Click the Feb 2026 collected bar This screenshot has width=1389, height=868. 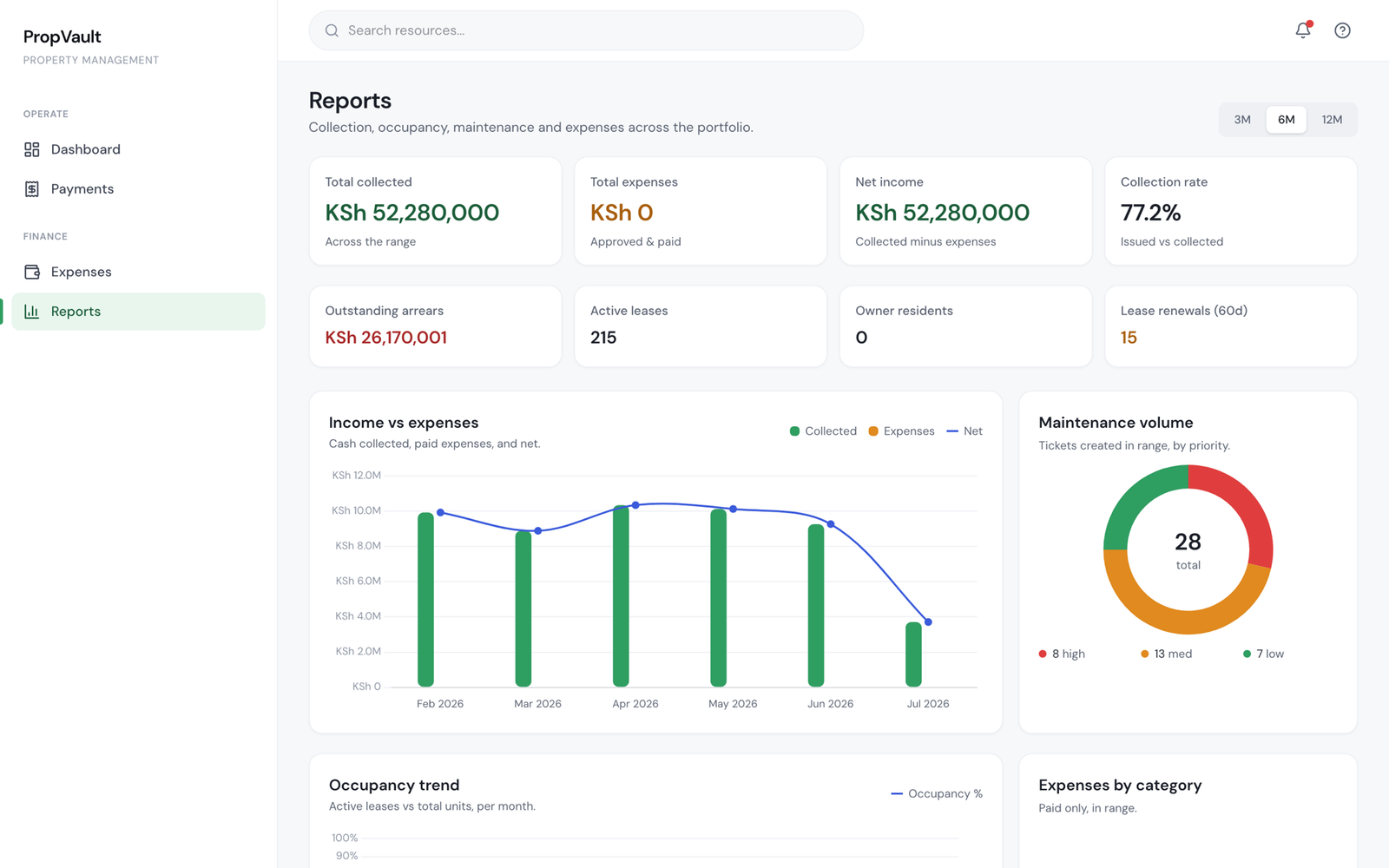tap(425, 600)
